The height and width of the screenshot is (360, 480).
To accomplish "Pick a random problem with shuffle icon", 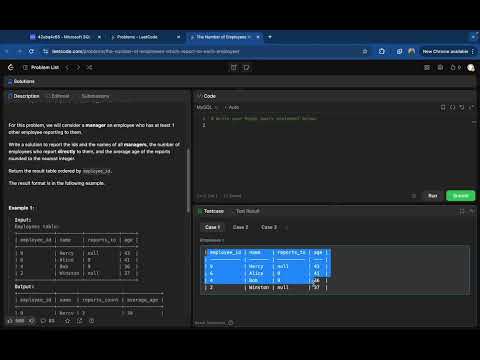I will click(89, 67).
